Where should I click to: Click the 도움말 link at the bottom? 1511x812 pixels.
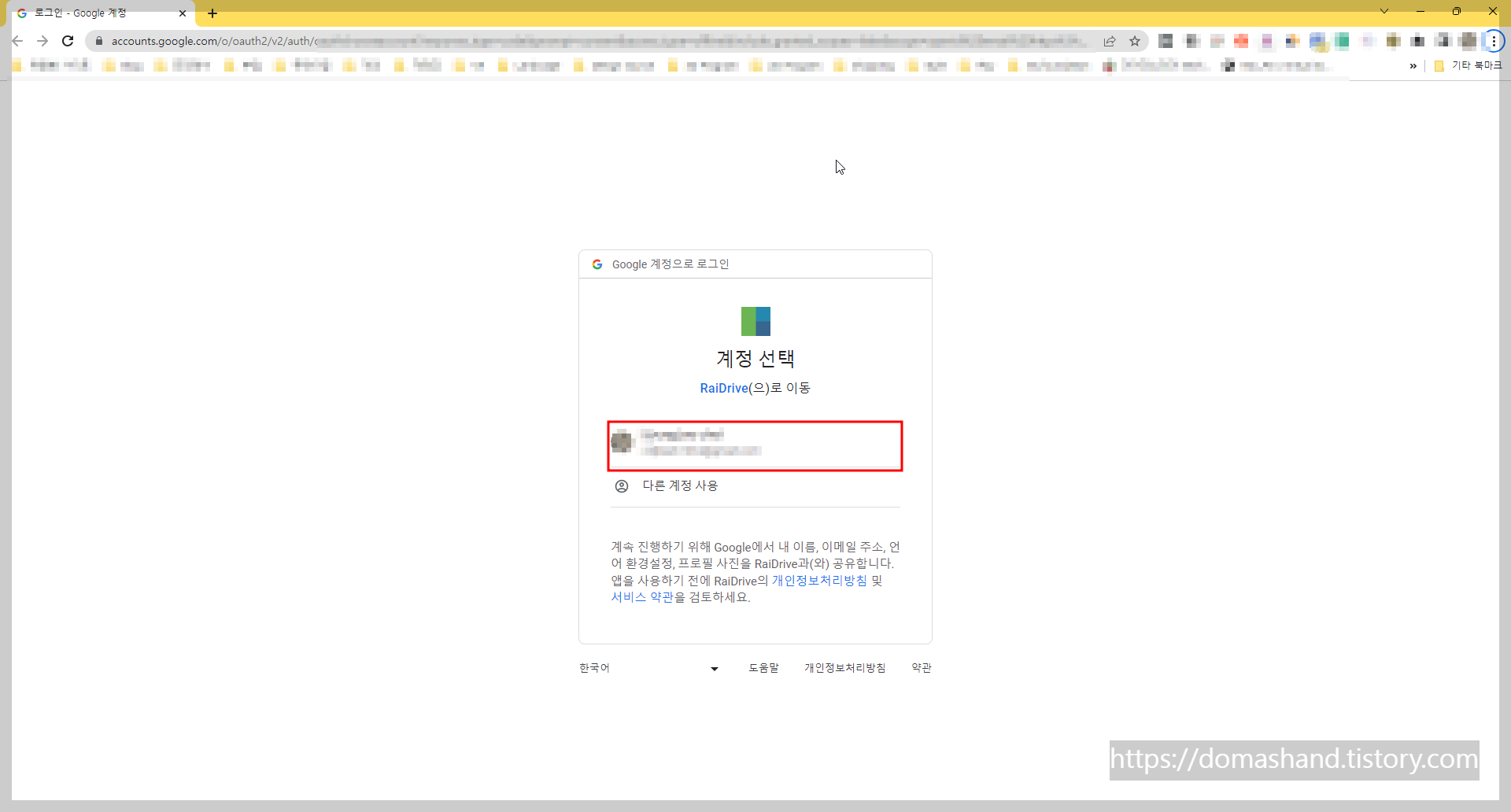[x=763, y=667]
